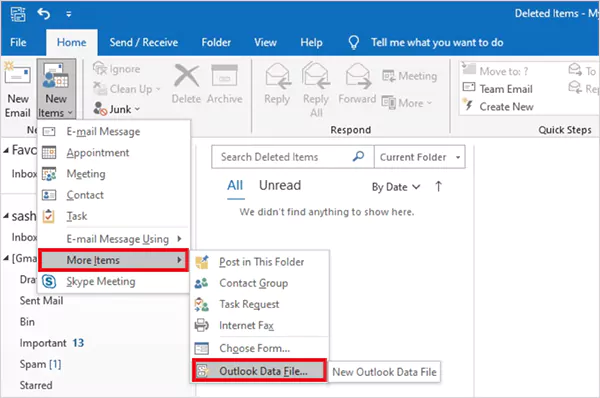
Task: Switch to the Home tab
Action: (x=72, y=42)
